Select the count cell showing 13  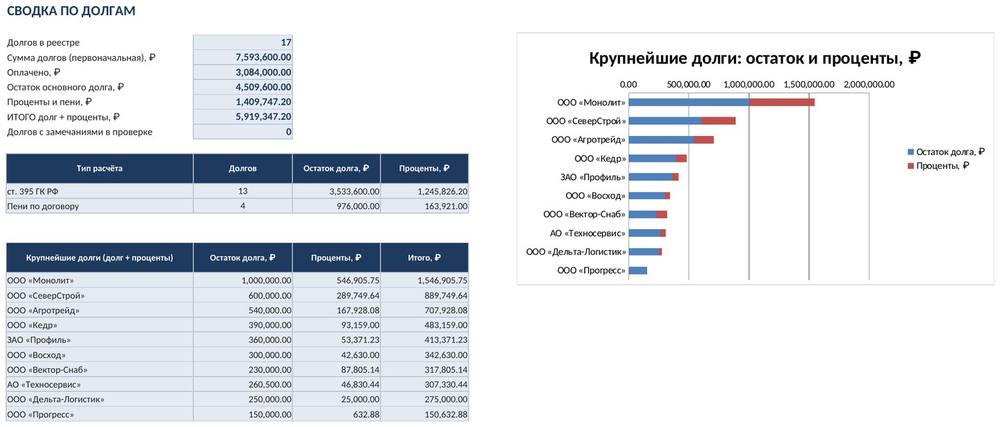click(x=243, y=191)
